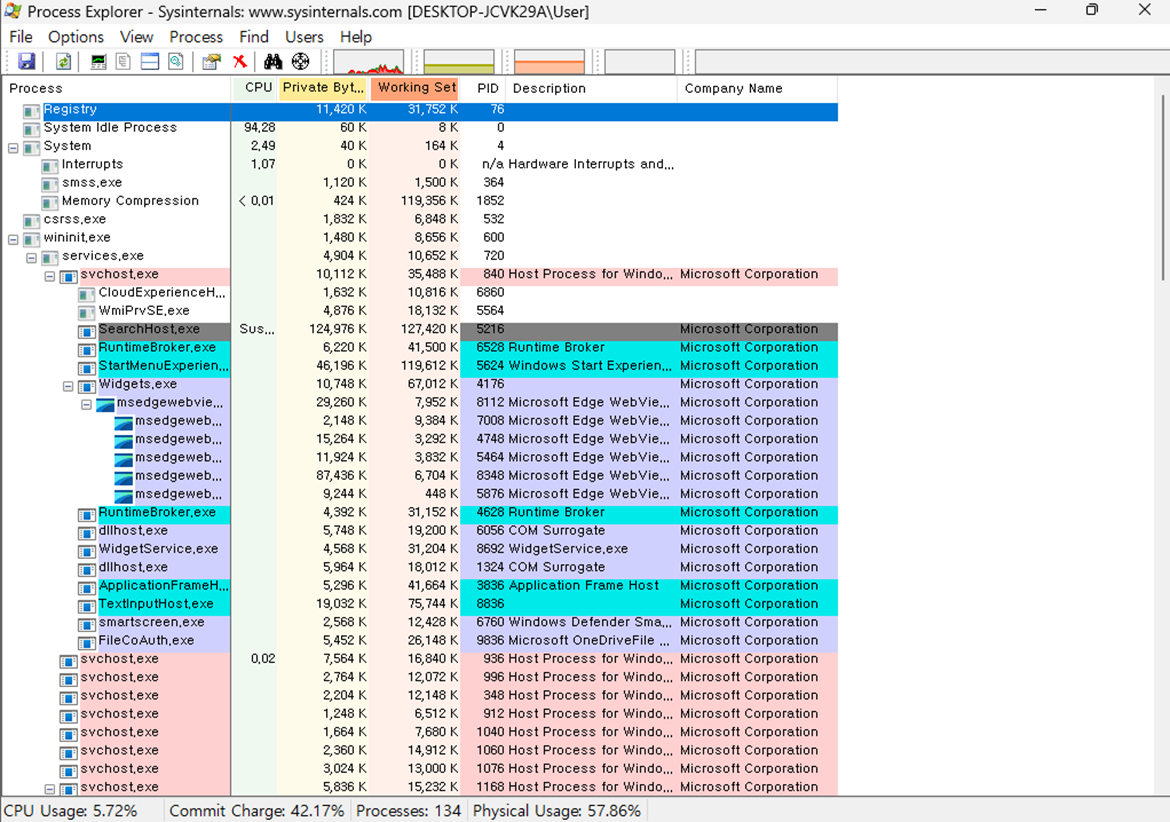Select the Interrupts row

[x=420, y=164]
